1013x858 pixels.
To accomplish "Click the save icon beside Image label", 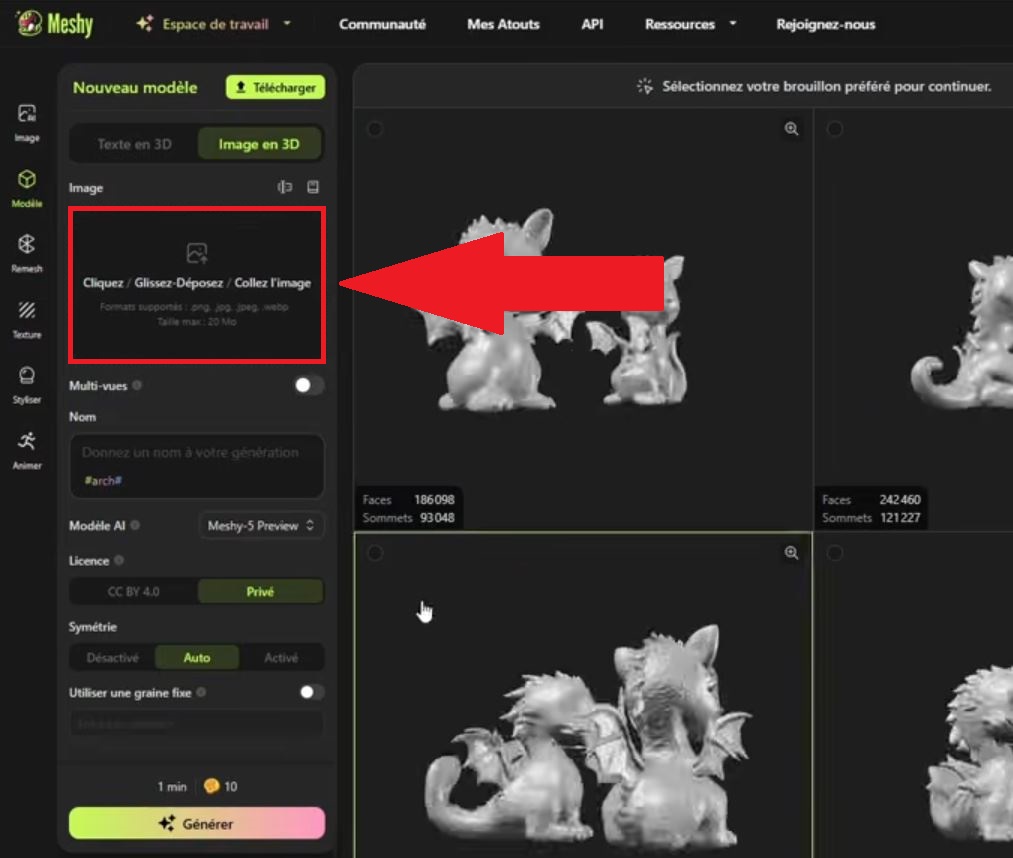I will [313, 187].
